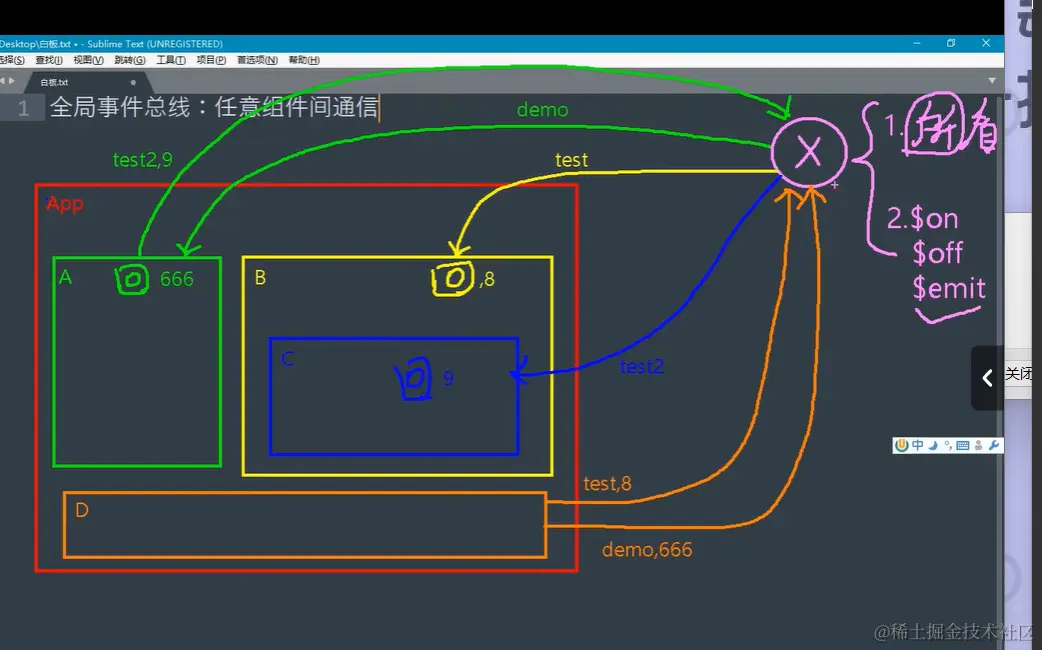The height and width of the screenshot is (650, 1042).
Task: Toggle Chinese/English input with the 中 icon
Action: [918, 444]
